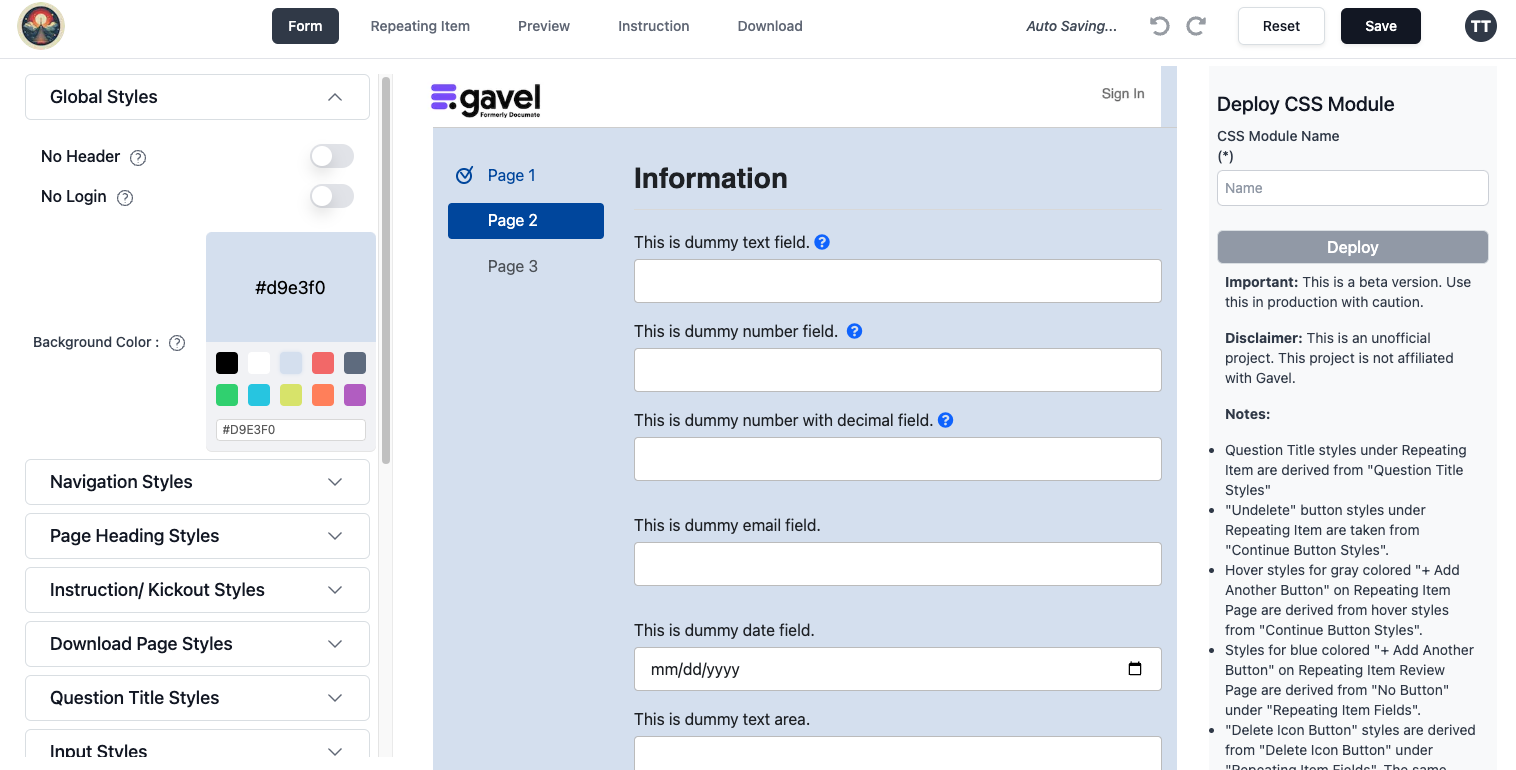
Task: Click the redo arrow icon
Action: (x=1196, y=26)
